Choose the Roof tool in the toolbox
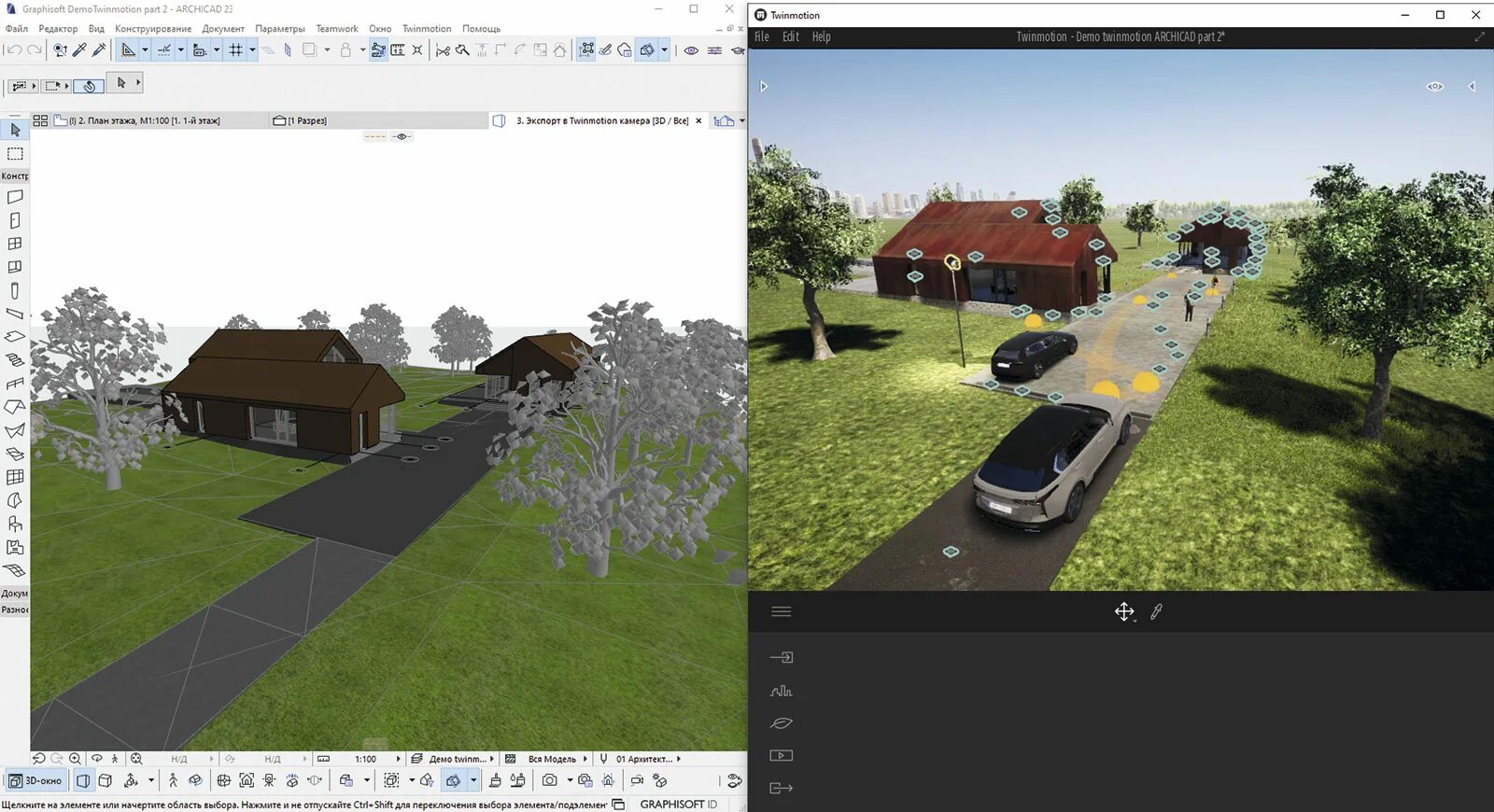Image resolution: width=1494 pixels, height=812 pixels. pos(15,407)
